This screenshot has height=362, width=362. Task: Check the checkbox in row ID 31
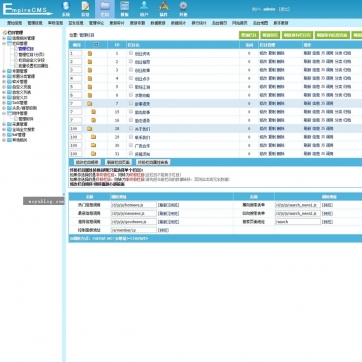(131, 153)
